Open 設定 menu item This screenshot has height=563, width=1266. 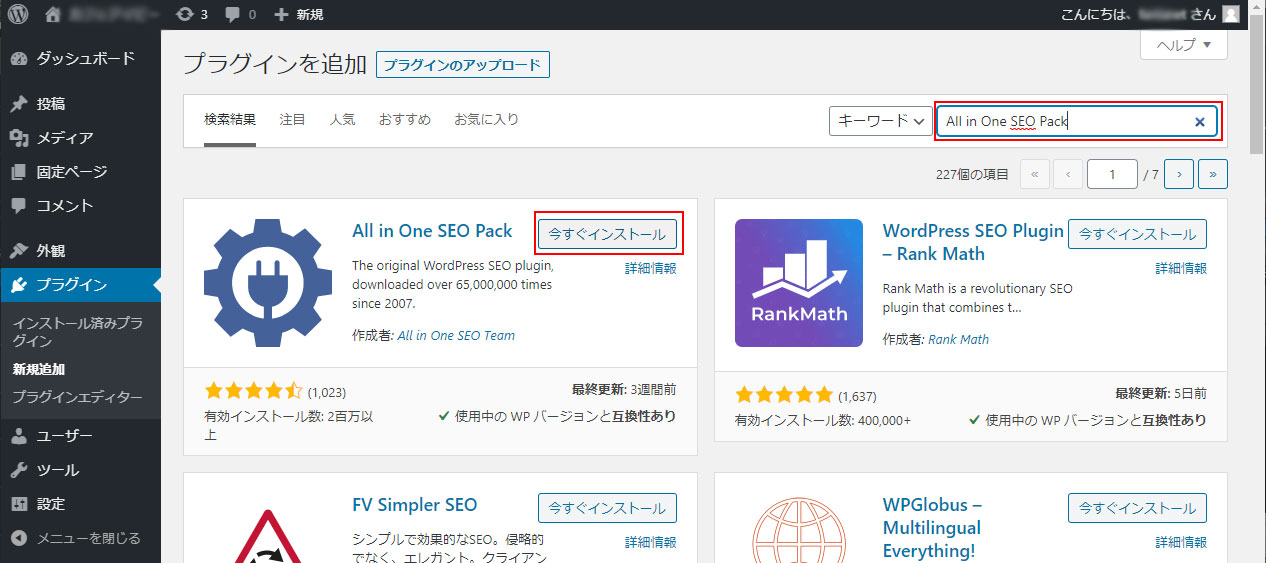[x=80, y=504]
